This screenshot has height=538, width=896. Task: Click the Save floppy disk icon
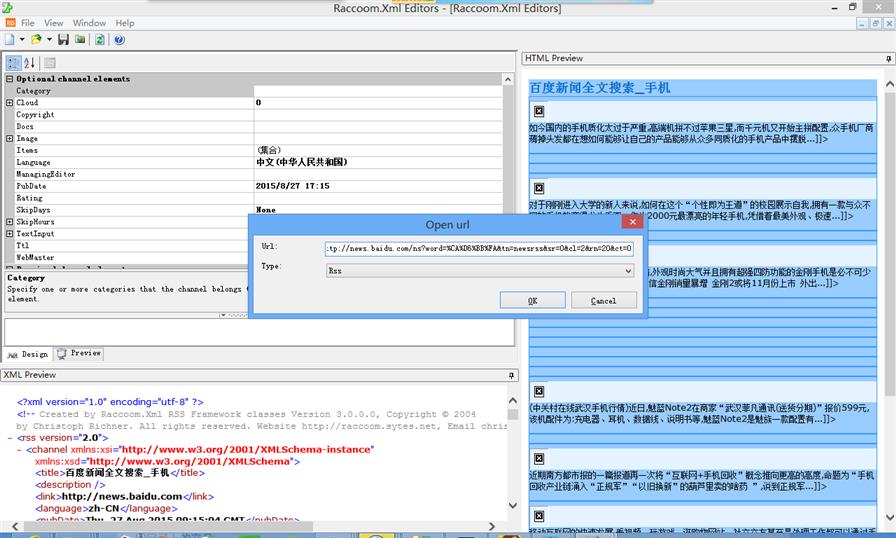click(63, 39)
